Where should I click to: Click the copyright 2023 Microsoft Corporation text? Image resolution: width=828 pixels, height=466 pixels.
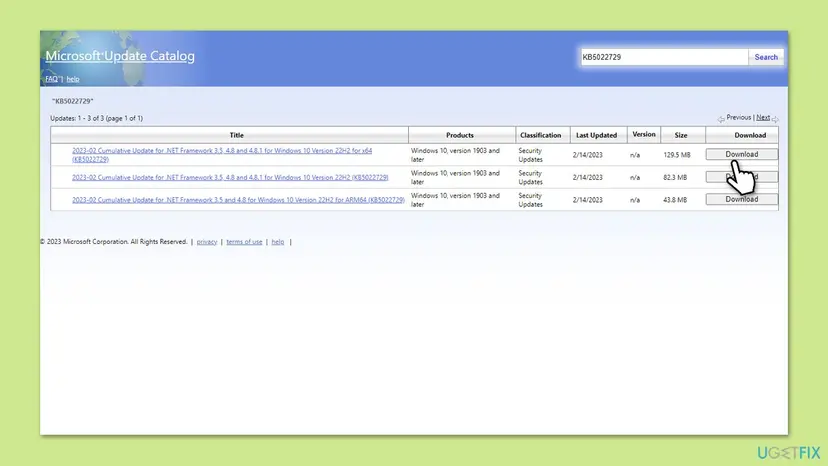click(114, 242)
